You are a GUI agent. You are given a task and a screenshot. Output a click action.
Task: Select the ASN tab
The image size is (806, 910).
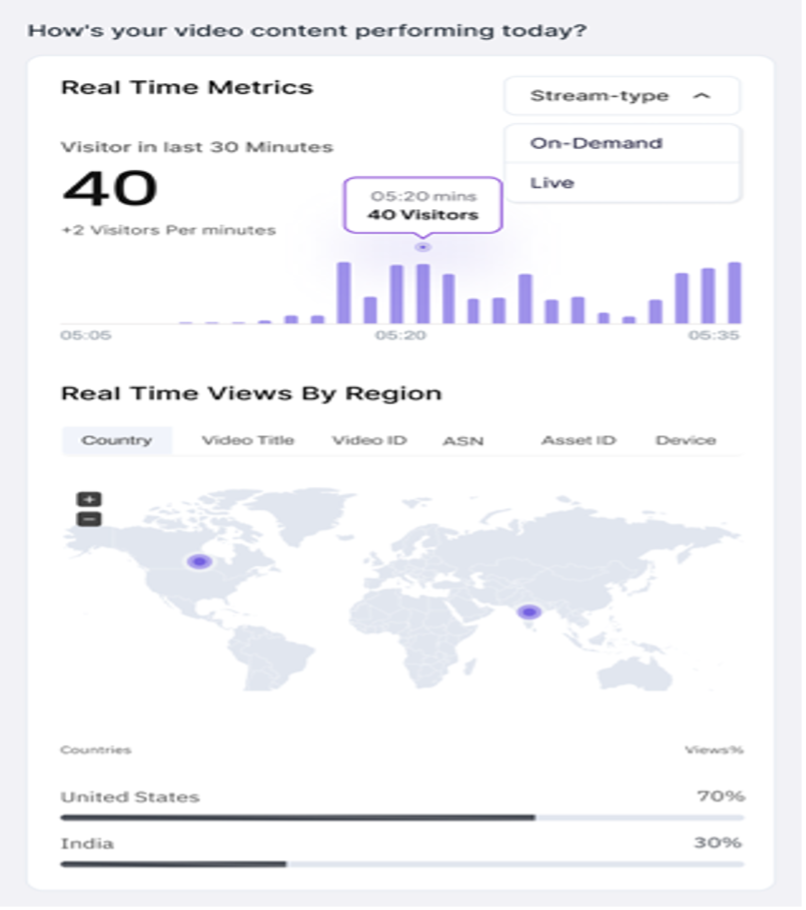(463, 441)
